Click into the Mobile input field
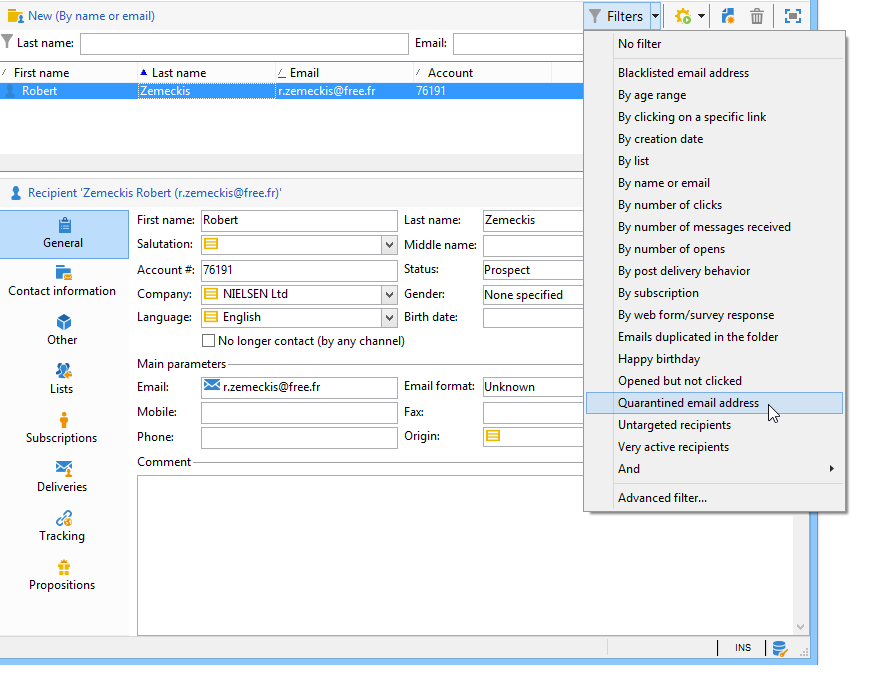 pos(299,413)
